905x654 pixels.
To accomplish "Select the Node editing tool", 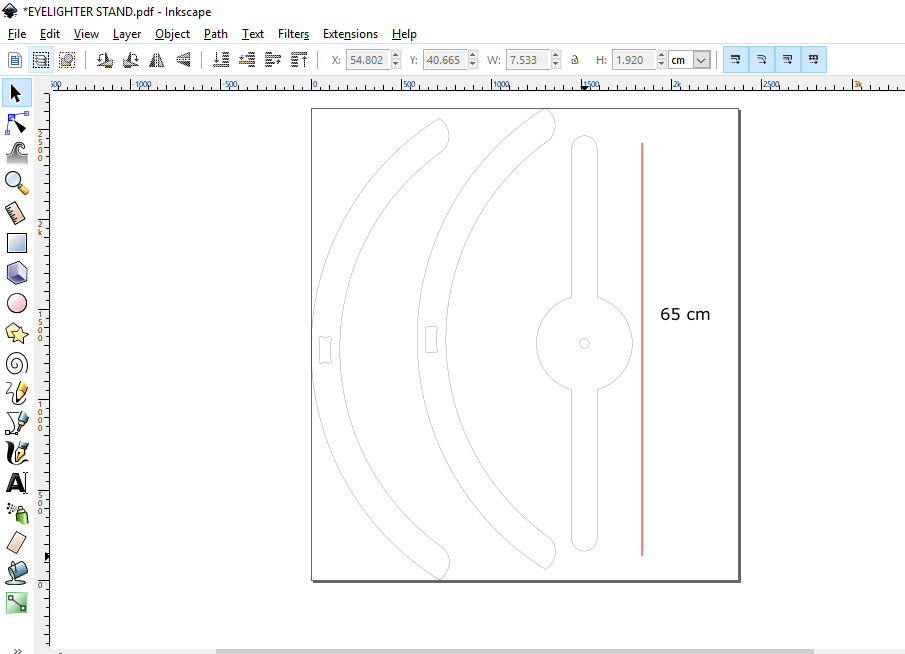I will point(15,123).
